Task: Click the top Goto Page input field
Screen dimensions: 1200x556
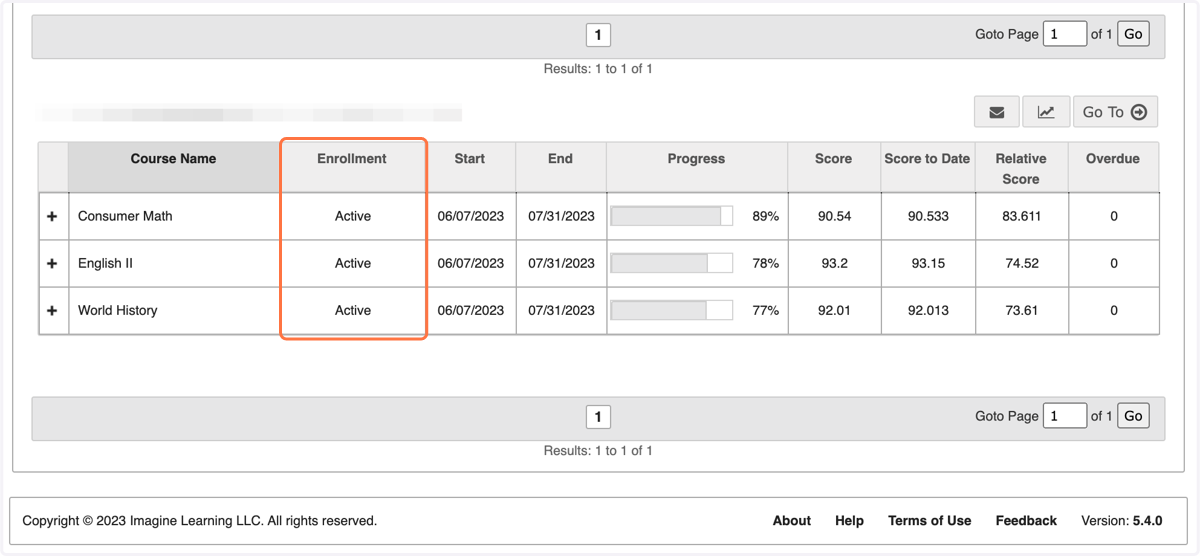Action: pyautogui.click(x=1065, y=34)
